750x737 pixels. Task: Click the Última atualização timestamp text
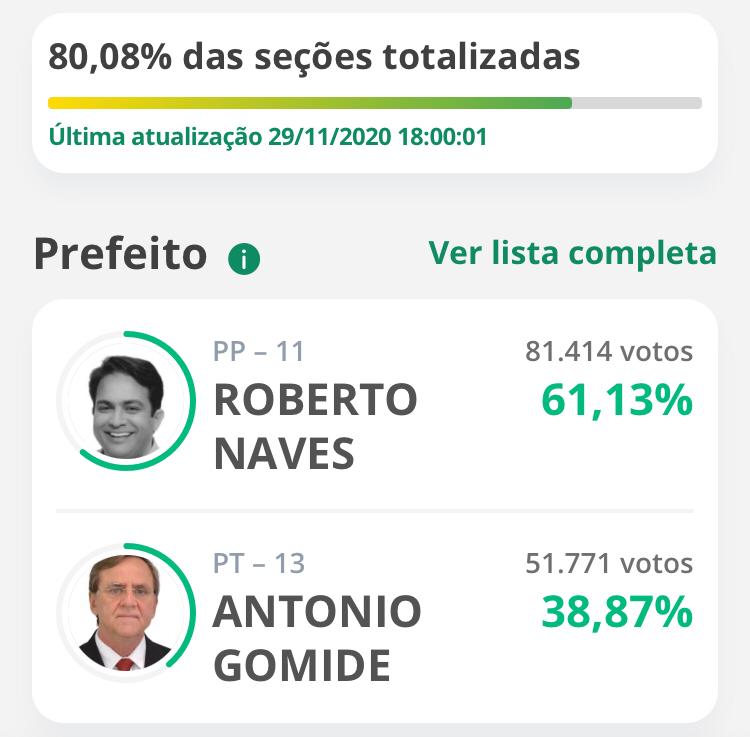(268, 136)
